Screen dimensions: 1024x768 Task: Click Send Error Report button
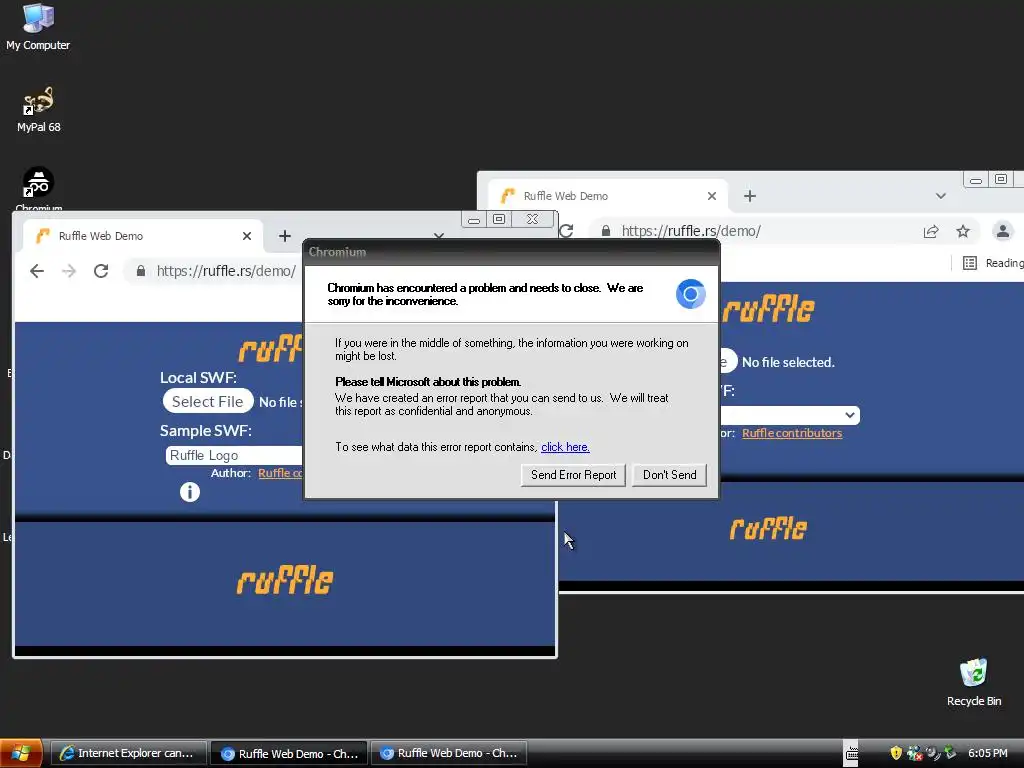(573, 475)
